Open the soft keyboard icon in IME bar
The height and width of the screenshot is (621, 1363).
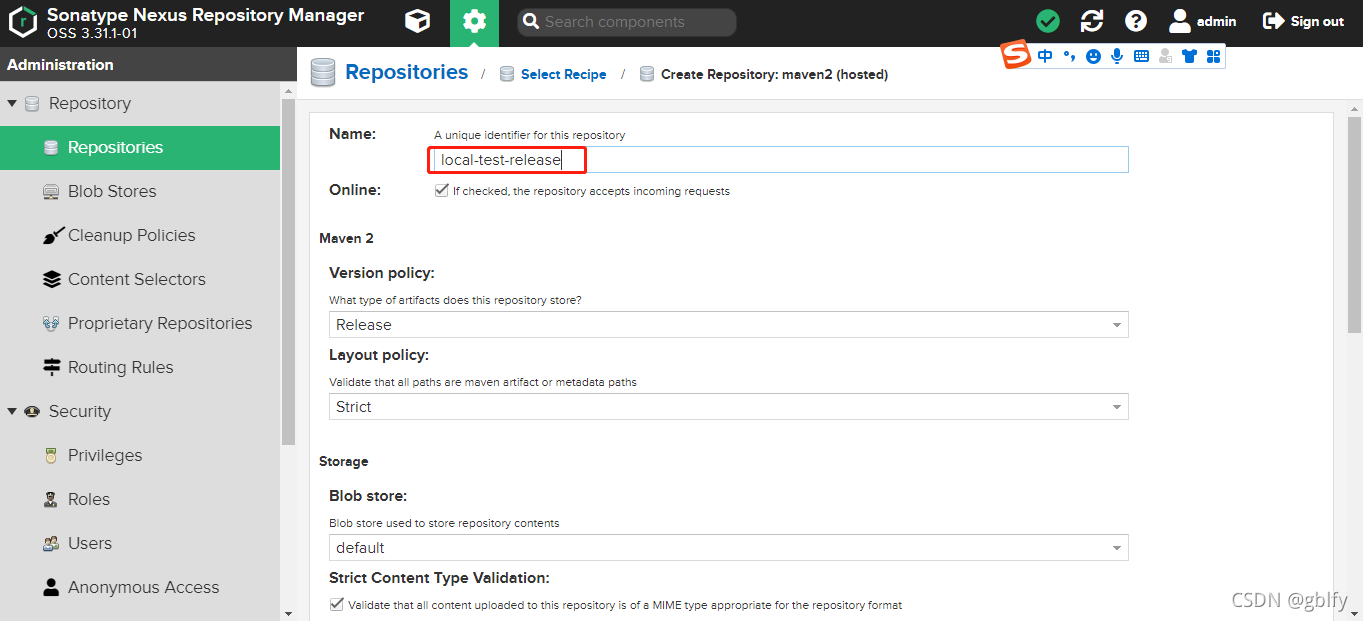(1141, 57)
